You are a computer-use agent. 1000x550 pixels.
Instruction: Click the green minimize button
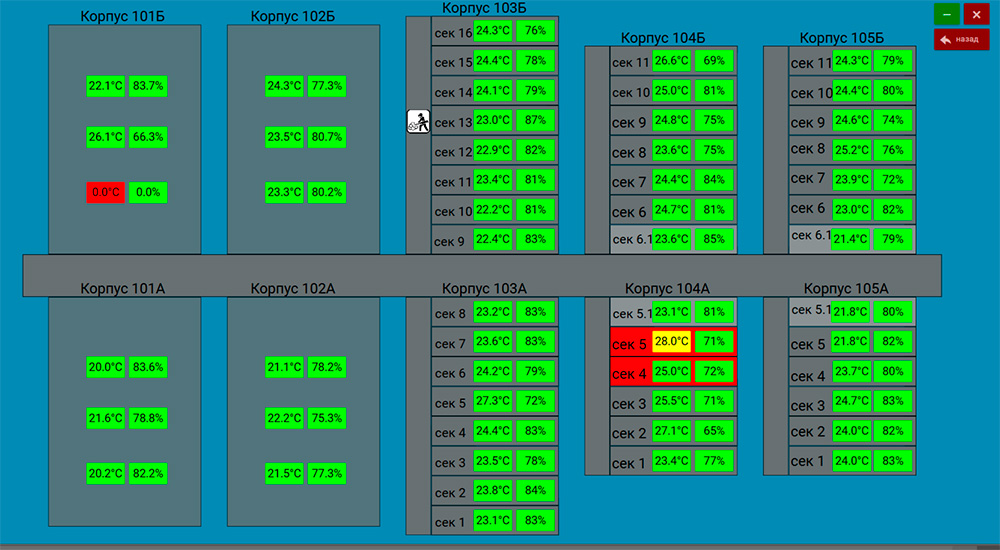[946, 15]
